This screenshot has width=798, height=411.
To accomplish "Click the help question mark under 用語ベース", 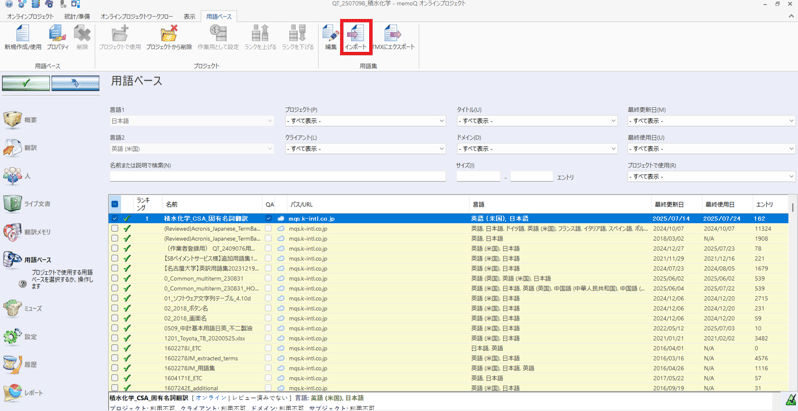I will click(22, 285).
